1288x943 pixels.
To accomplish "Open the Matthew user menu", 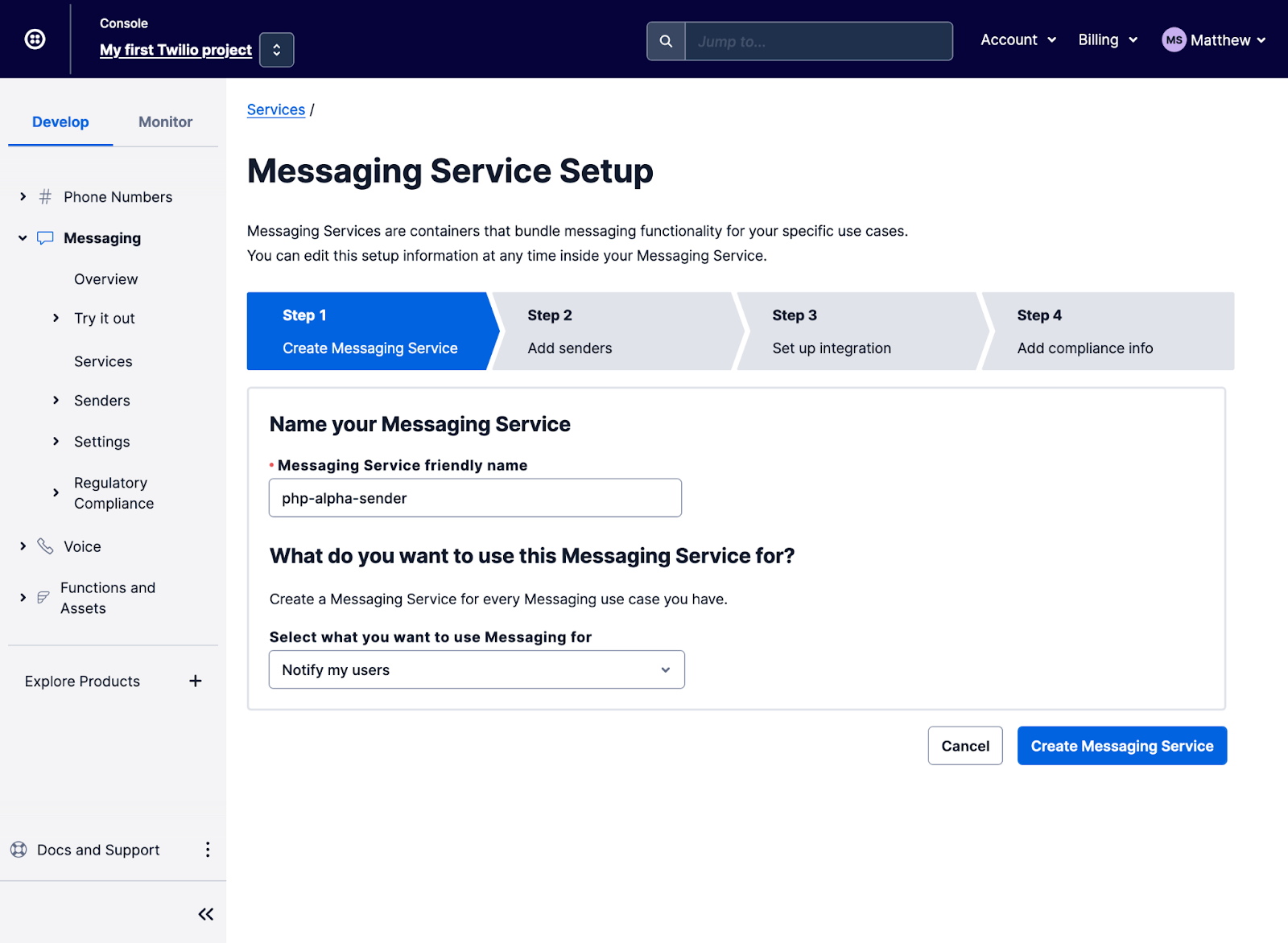I will click(x=1228, y=40).
